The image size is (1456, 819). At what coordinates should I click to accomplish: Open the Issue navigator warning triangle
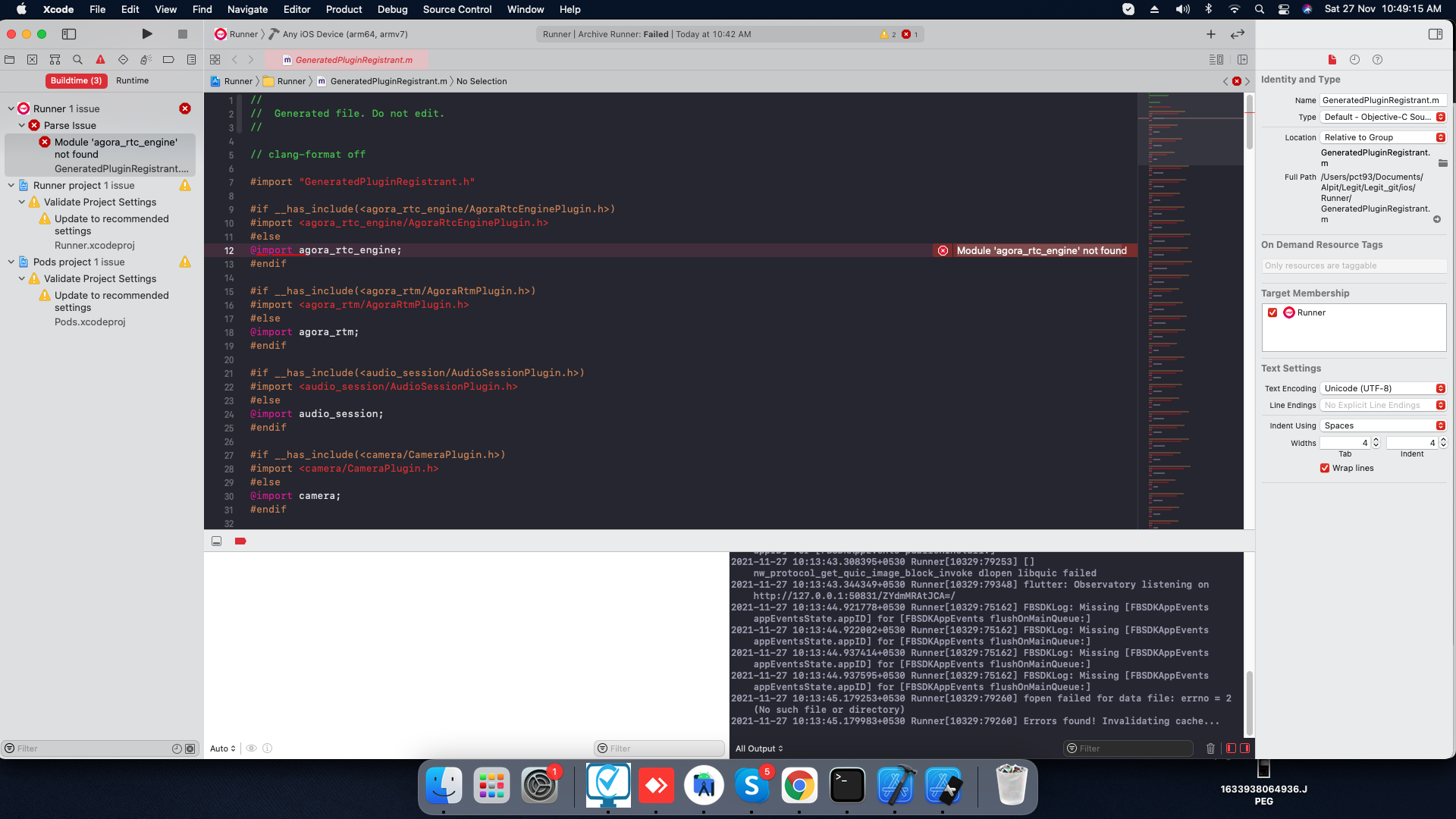point(99,59)
